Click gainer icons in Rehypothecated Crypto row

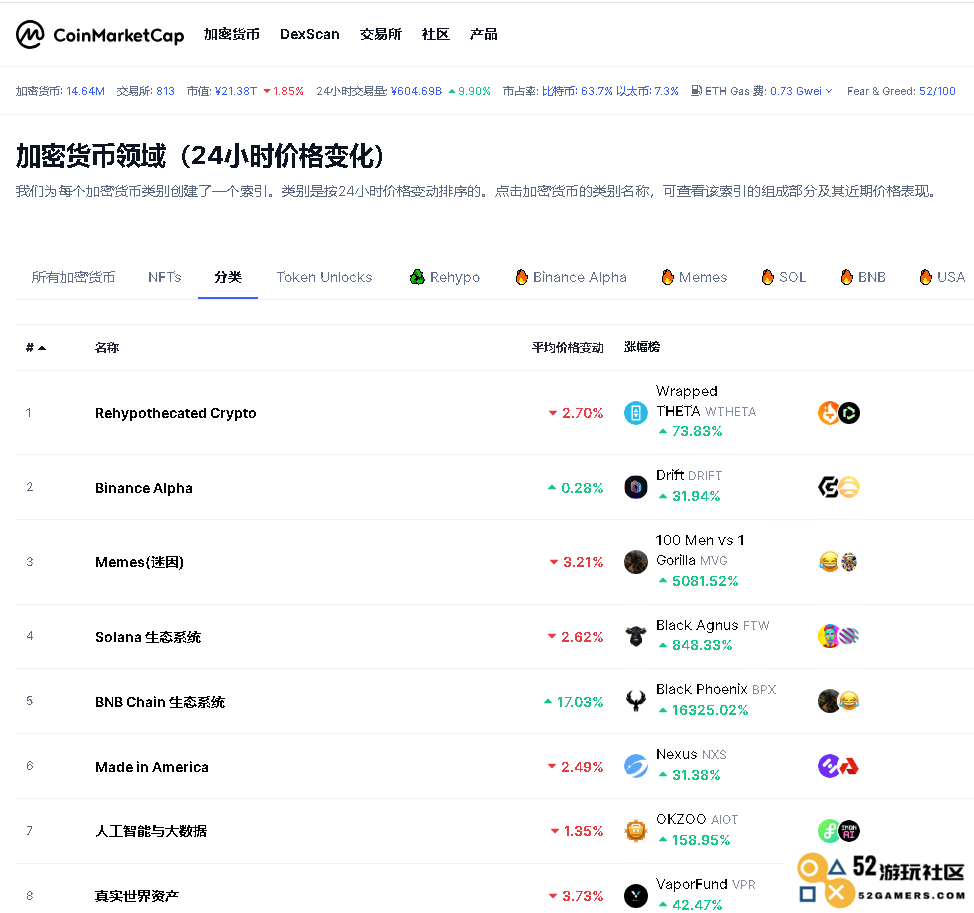[839, 412]
